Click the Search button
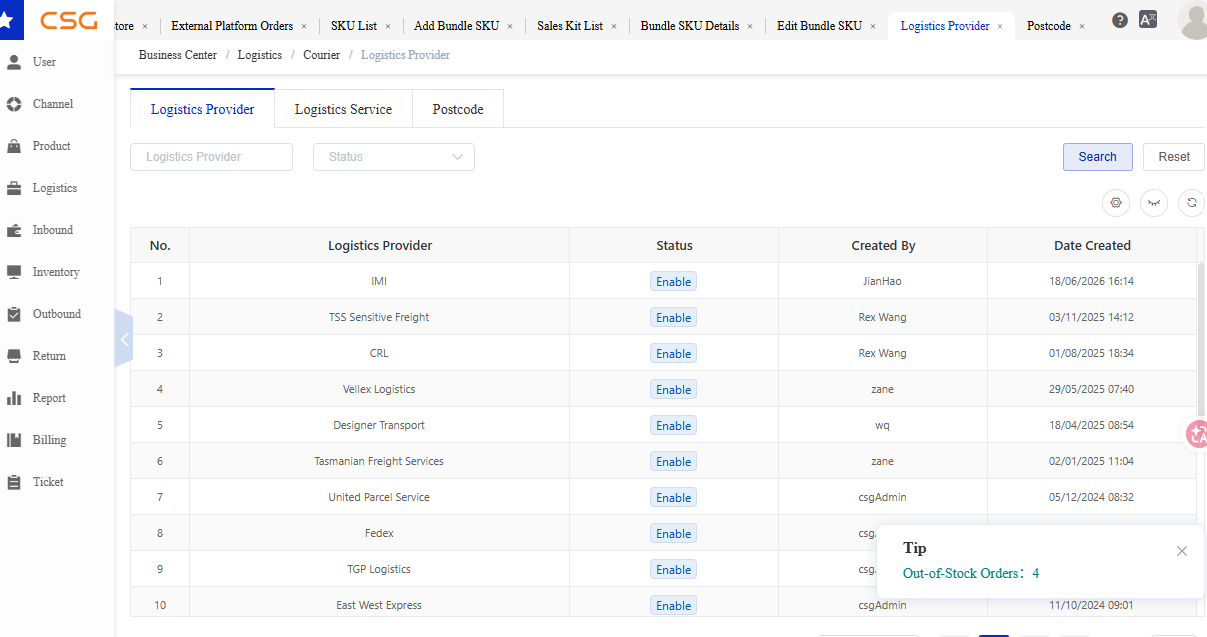Viewport: 1207px width, 637px height. coord(1097,157)
